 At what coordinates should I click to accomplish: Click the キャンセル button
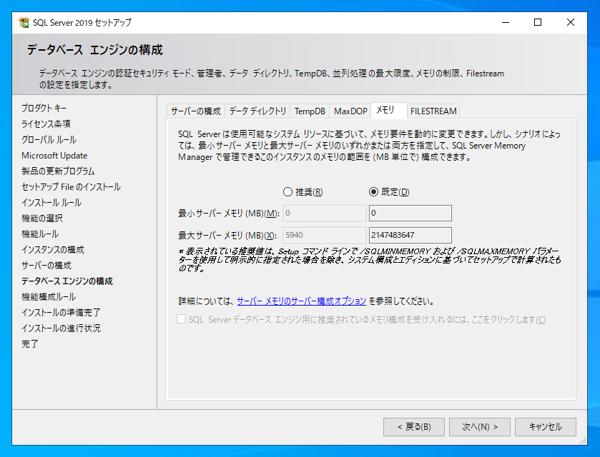pos(545,427)
